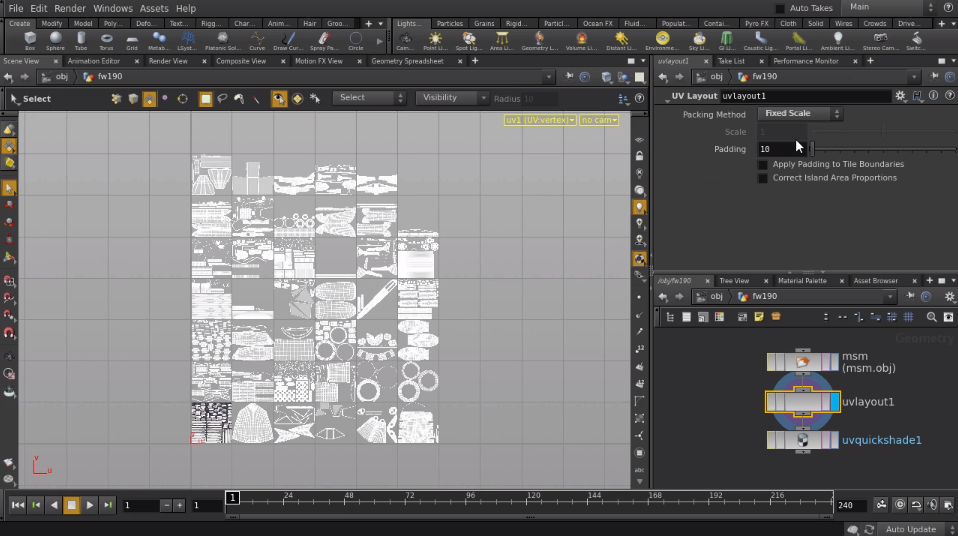Switch to the Material Palette tab

(x=802, y=281)
